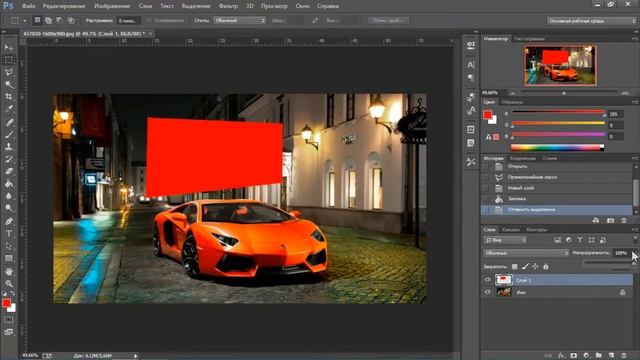
Task: Select the Path Selection tool
Action: 9,246
